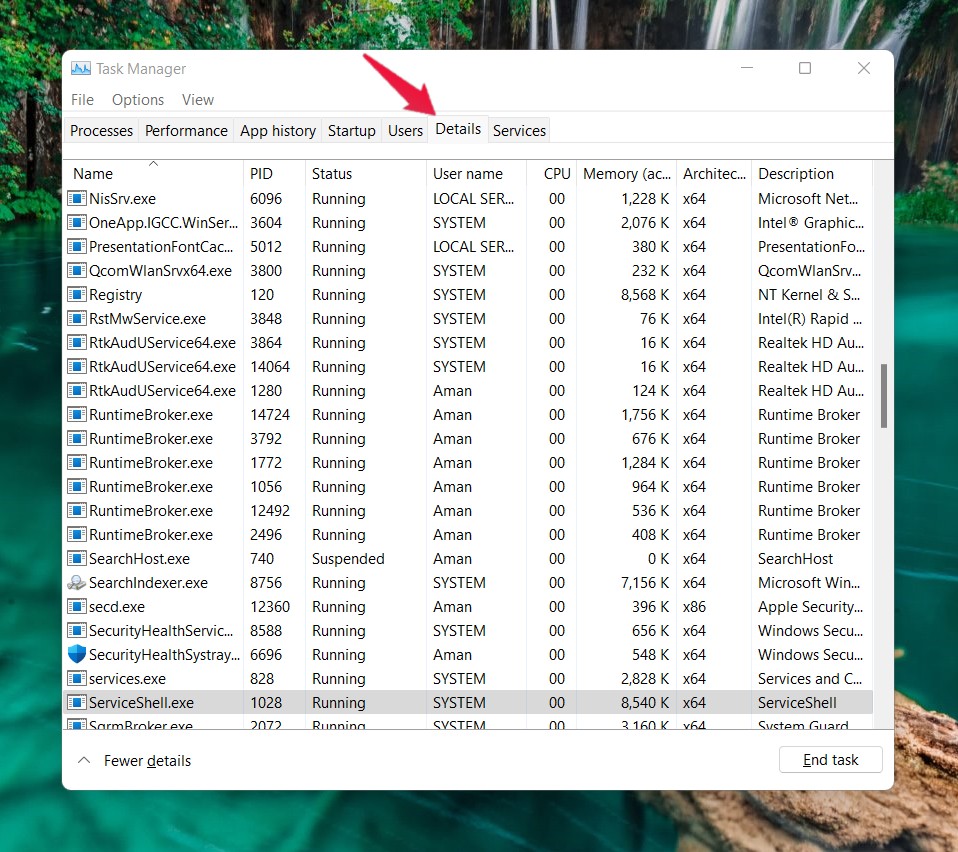958x852 pixels.
Task: Open the View menu
Action: (198, 100)
